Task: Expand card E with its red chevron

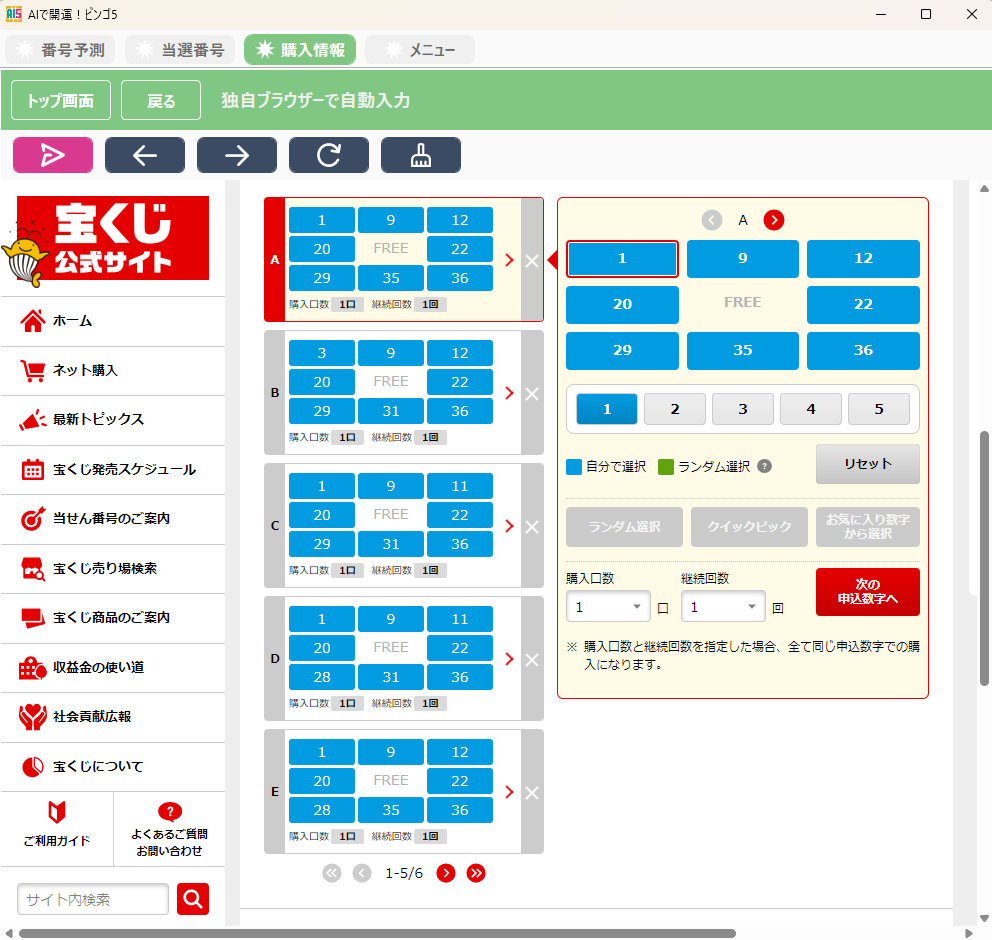Action: click(x=509, y=791)
